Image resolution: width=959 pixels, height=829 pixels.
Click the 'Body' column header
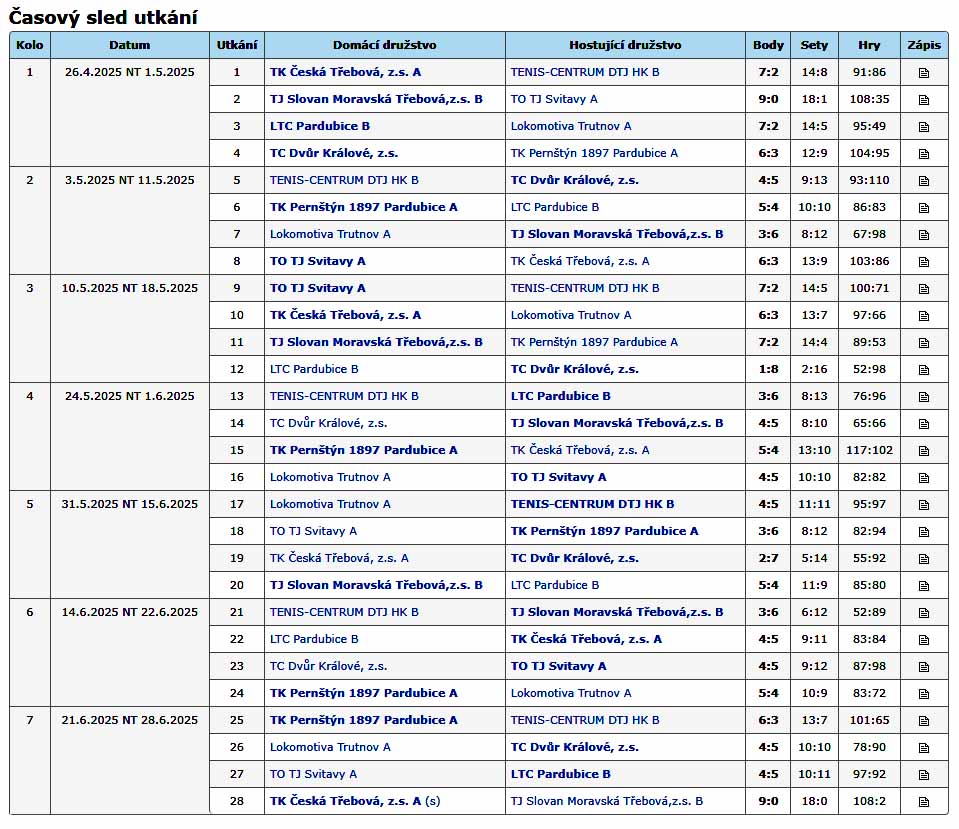[768, 45]
